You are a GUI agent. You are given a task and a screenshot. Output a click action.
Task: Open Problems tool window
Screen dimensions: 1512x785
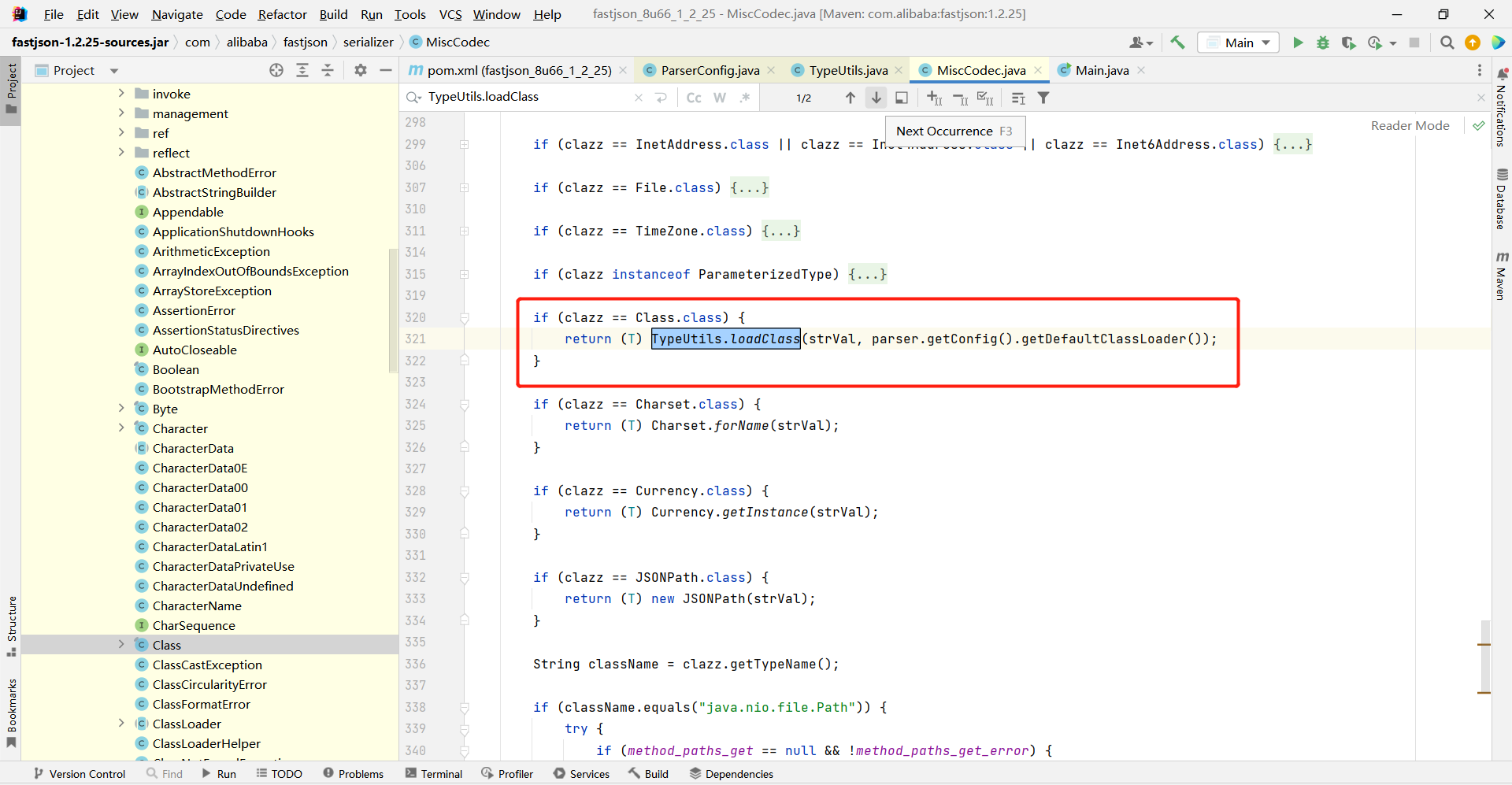point(353,774)
